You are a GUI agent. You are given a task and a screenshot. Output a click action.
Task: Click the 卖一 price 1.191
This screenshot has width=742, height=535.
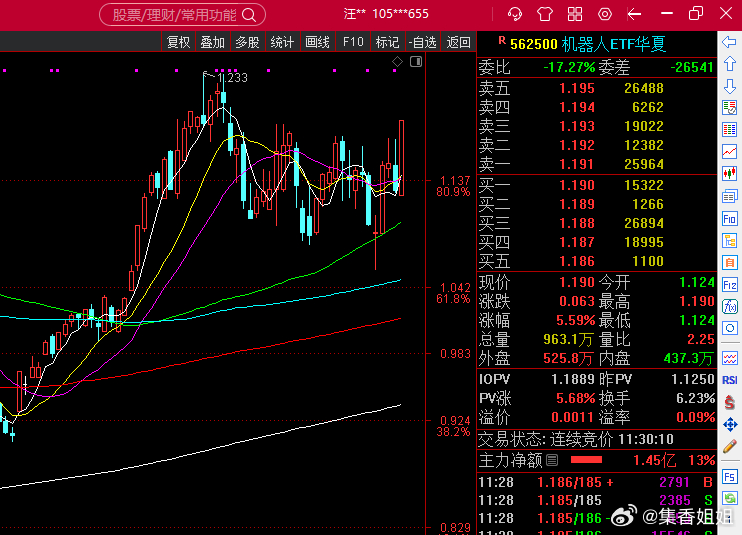click(577, 164)
